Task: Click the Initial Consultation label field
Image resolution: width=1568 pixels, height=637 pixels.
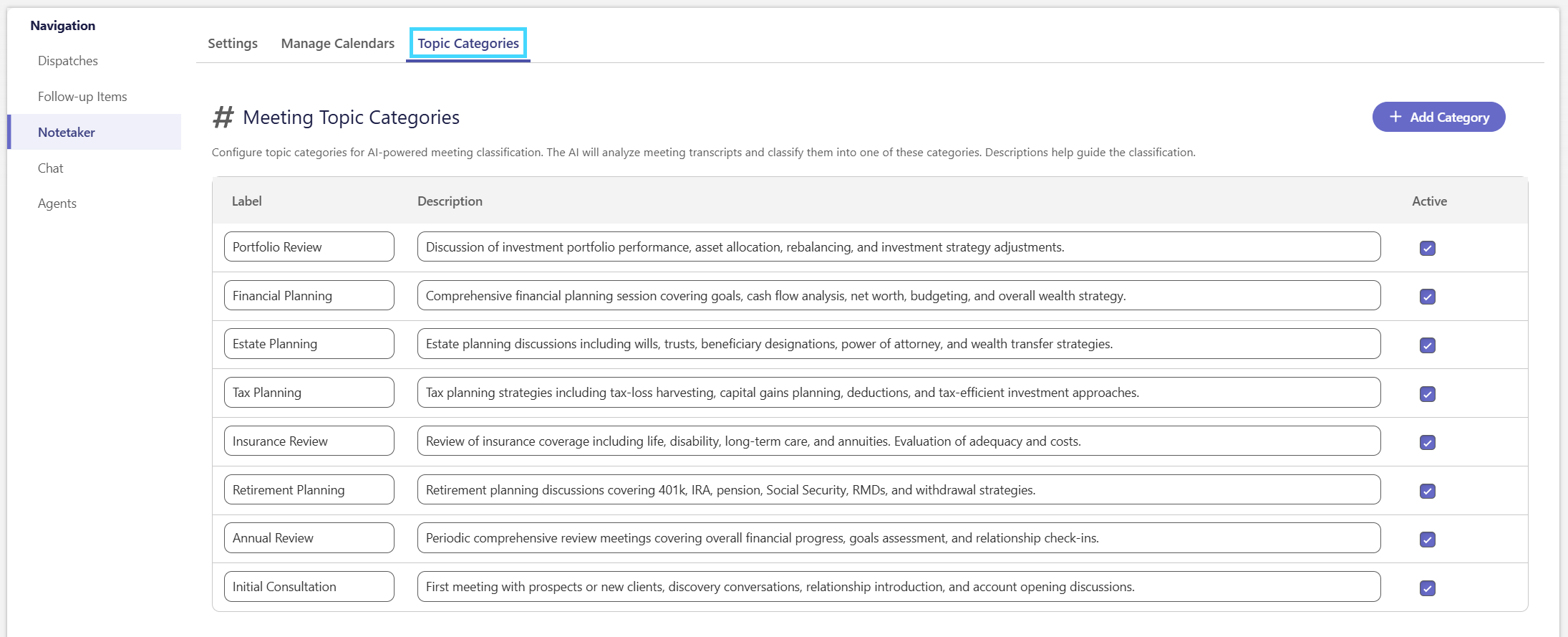Action: (x=309, y=586)
